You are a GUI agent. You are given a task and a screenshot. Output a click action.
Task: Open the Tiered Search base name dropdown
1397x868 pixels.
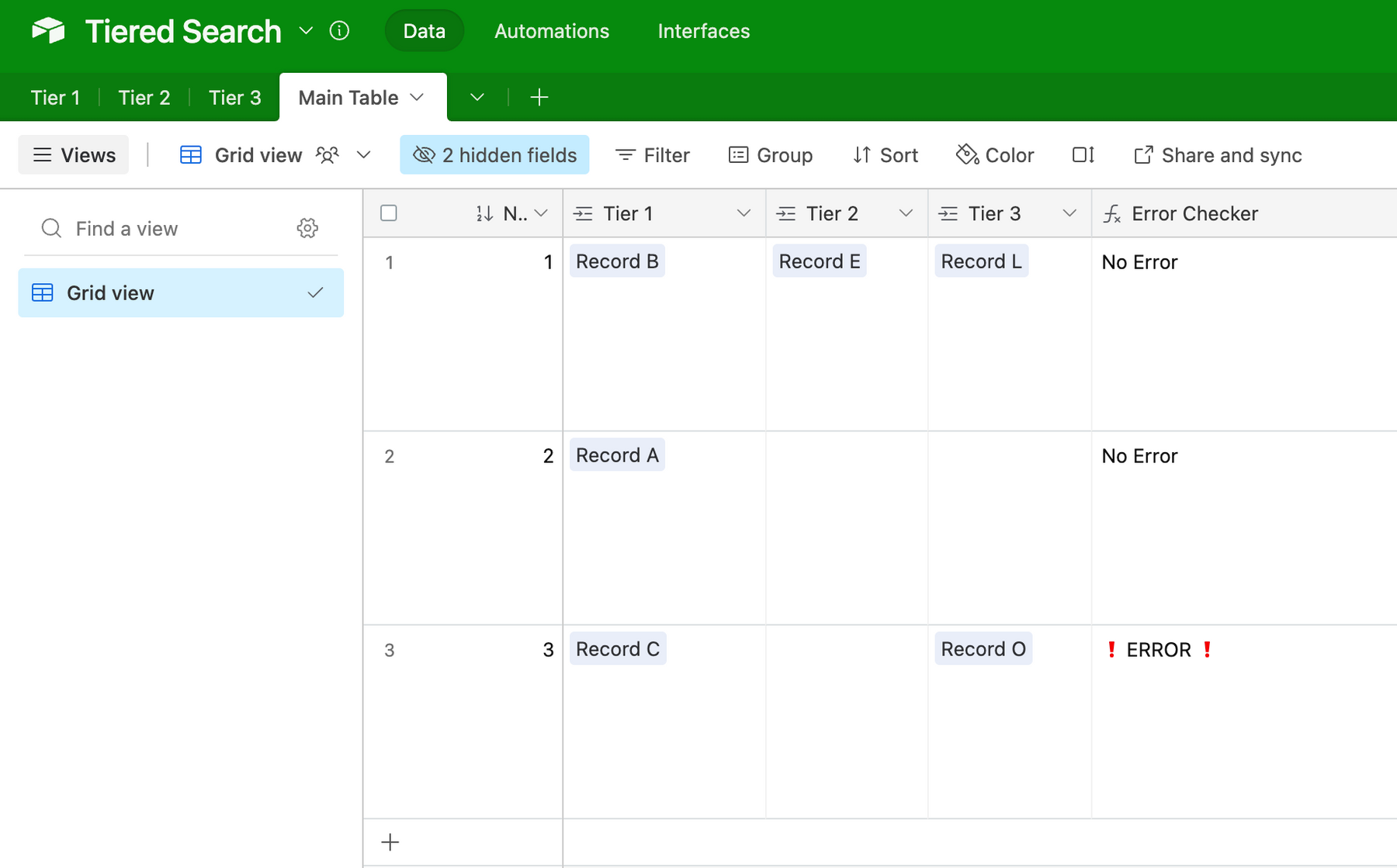(x=306, y=31)
